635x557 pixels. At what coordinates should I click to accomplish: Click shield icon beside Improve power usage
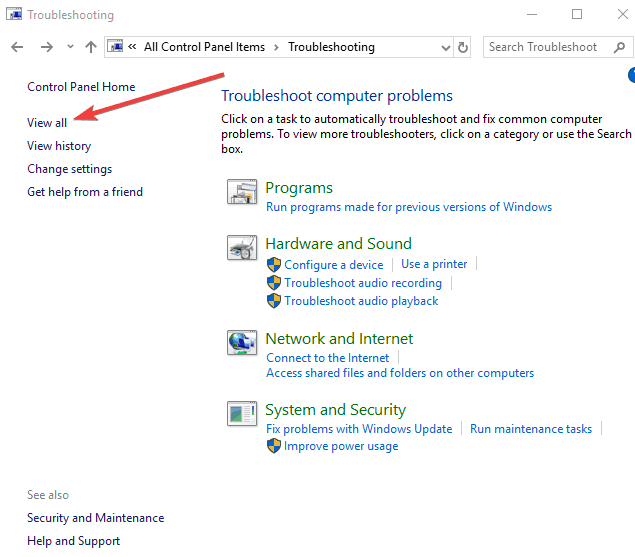(x=274, y=446)
